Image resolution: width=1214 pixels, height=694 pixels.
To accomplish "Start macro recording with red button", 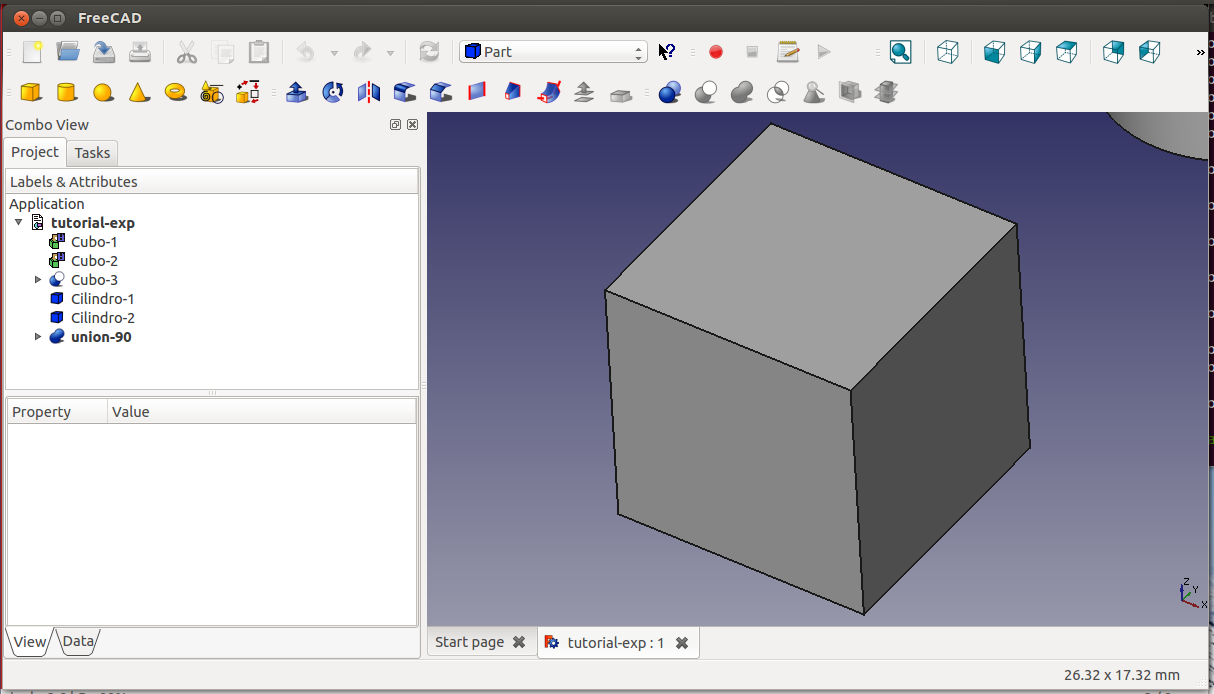I will point(716,52).
